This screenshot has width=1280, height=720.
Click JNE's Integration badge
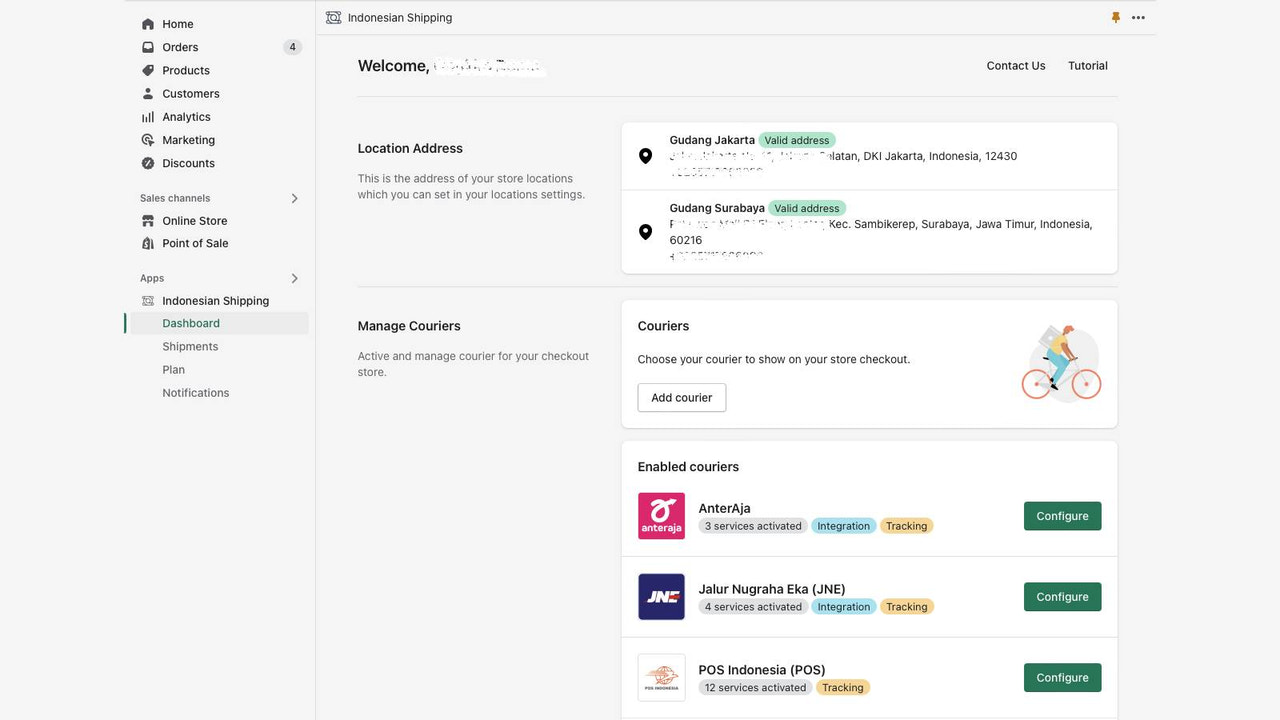click(x=844, y=607)
